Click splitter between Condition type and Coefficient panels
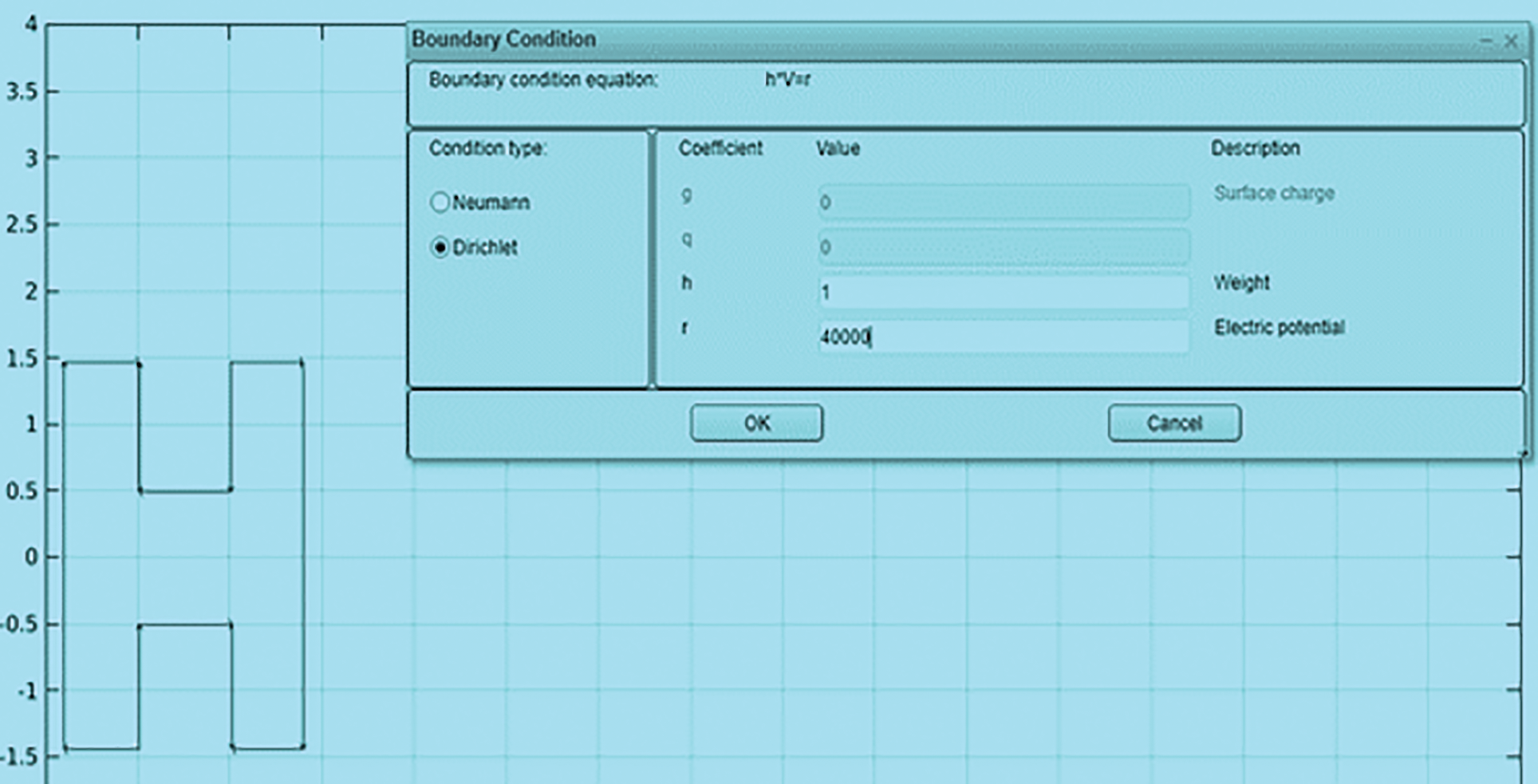Screen dimensions: 1538x784 click(x=652, y=259)
